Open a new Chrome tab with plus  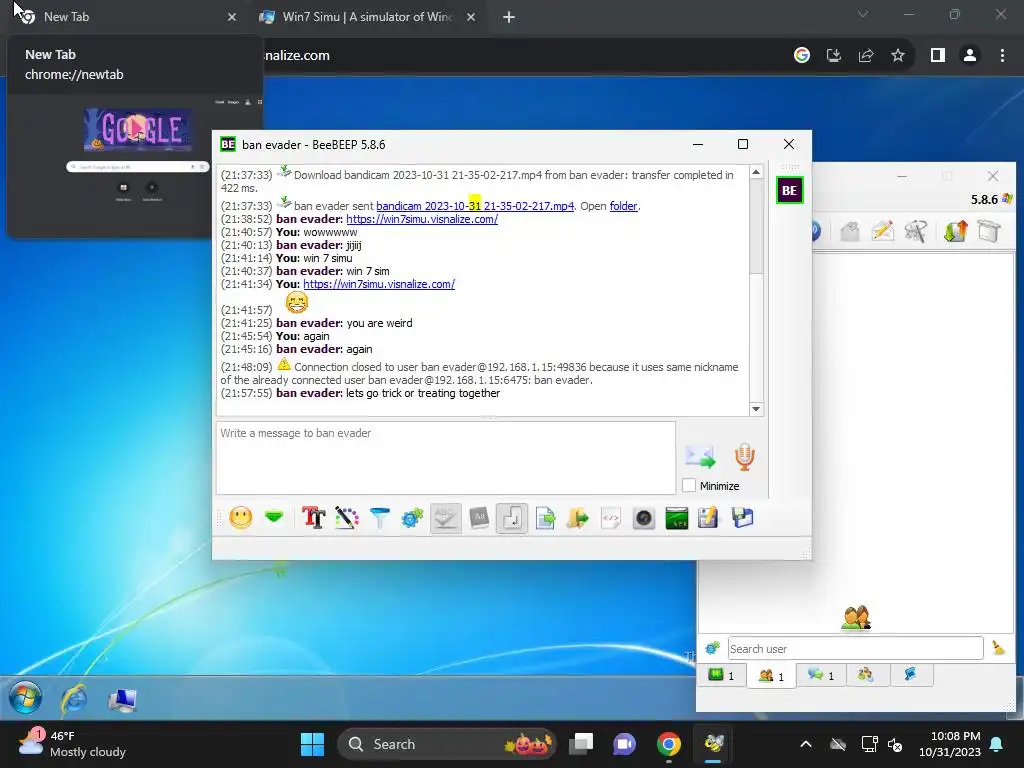pyautogui.click(x=509, y=17)
